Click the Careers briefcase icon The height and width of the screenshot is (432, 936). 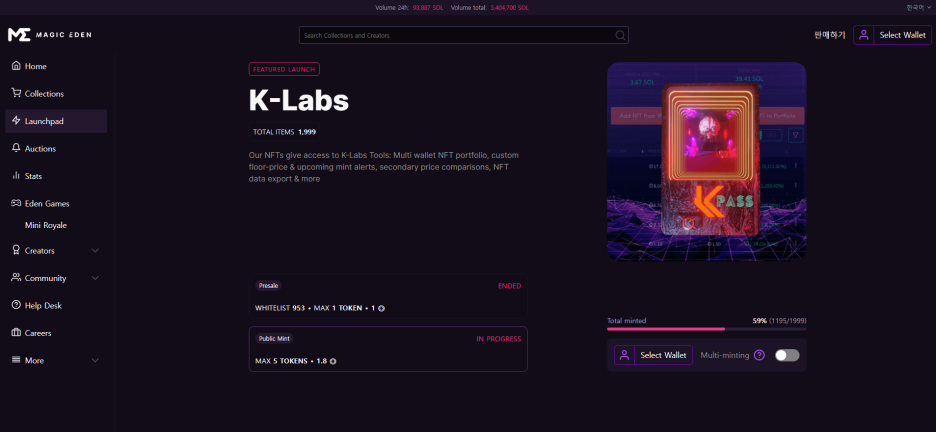coord(16,332)
